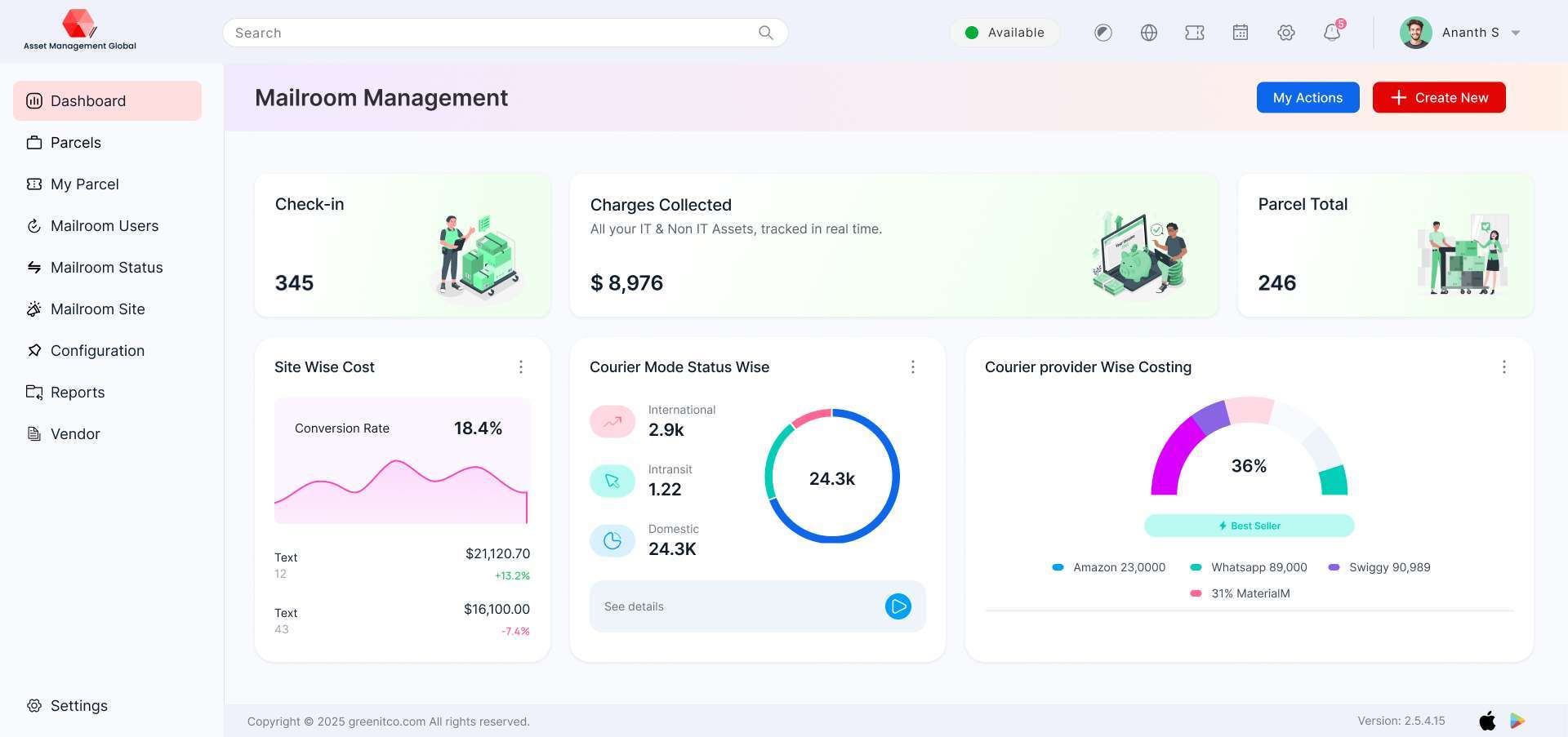
Task: Click the Google Play store icon
Action: tap(1517, 721)
